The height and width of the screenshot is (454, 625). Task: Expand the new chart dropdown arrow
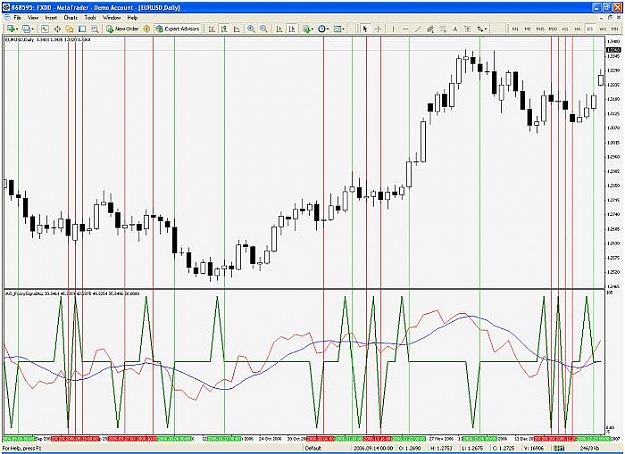(17, 29)
